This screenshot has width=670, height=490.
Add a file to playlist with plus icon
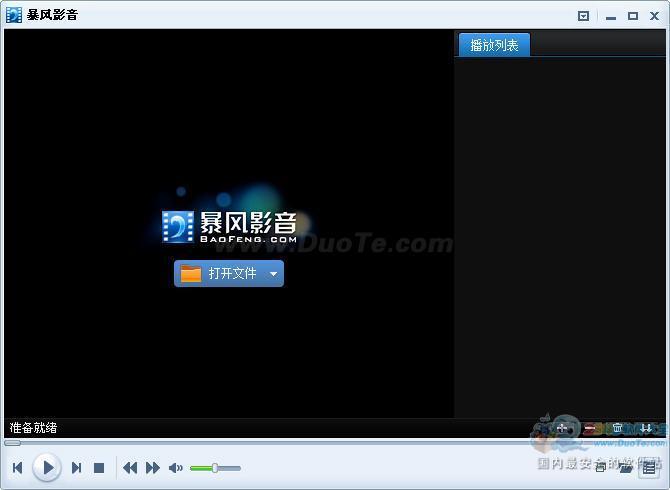562,428
